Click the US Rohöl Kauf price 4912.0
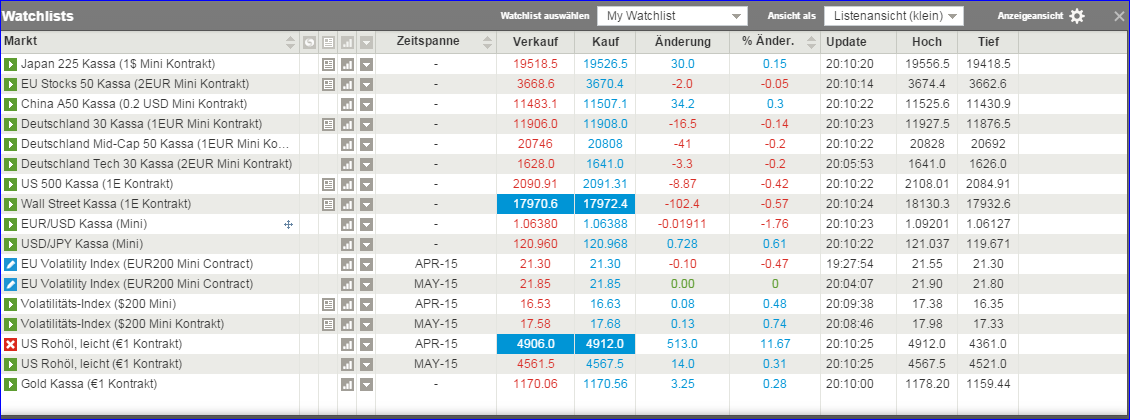Screen dimensions: 1130x420 (x=609, y=344)
